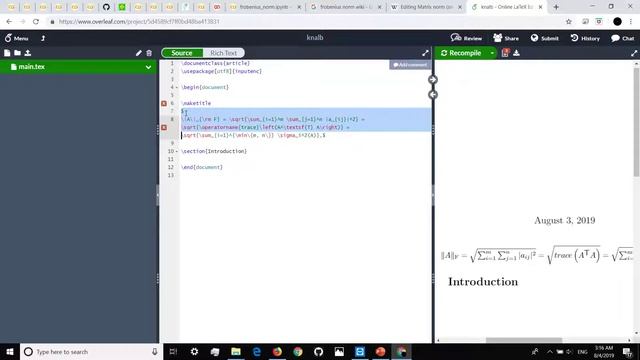Open the Windows Start menu
This screenshot has height=360, width=640.
tap(10, 352)
